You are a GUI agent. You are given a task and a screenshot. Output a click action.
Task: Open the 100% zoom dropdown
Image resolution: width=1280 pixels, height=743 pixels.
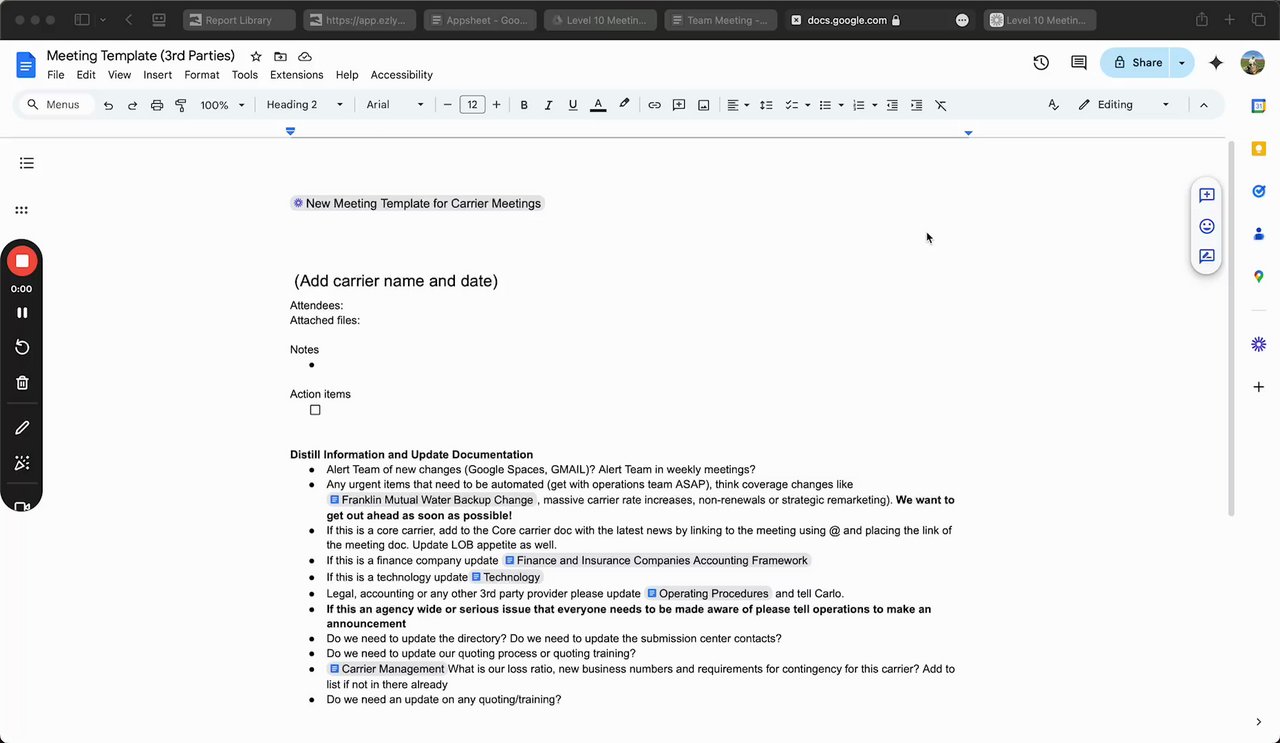222,105
